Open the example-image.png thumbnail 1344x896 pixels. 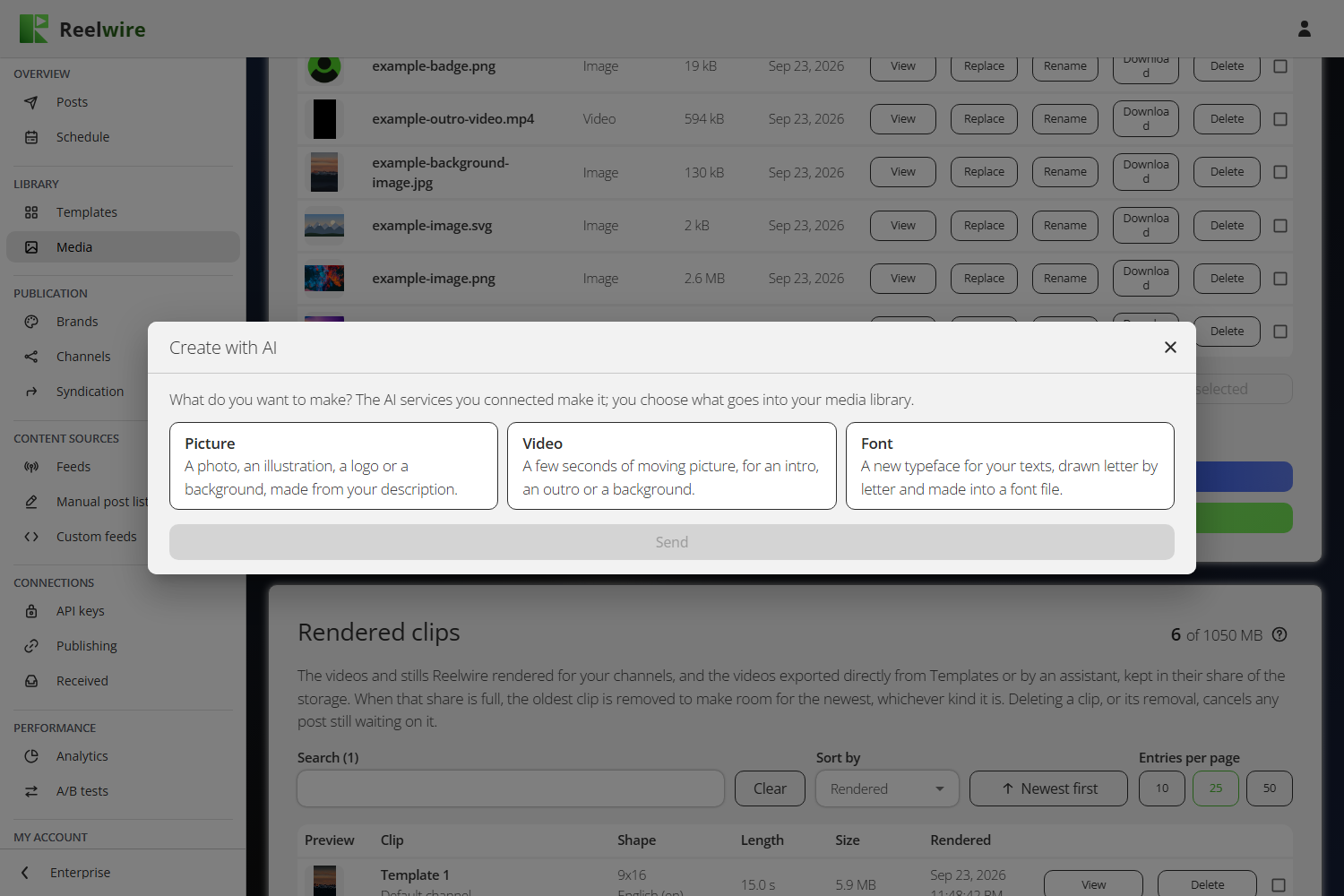point(324,279)
